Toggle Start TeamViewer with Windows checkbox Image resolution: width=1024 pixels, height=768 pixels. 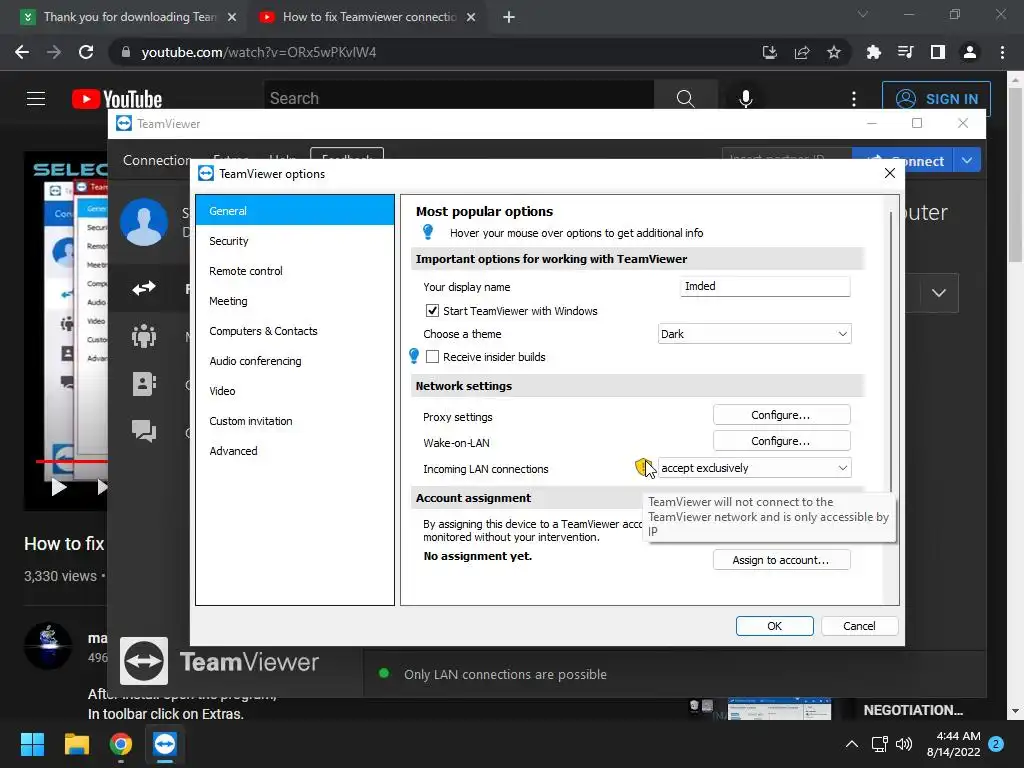[432, 311]
